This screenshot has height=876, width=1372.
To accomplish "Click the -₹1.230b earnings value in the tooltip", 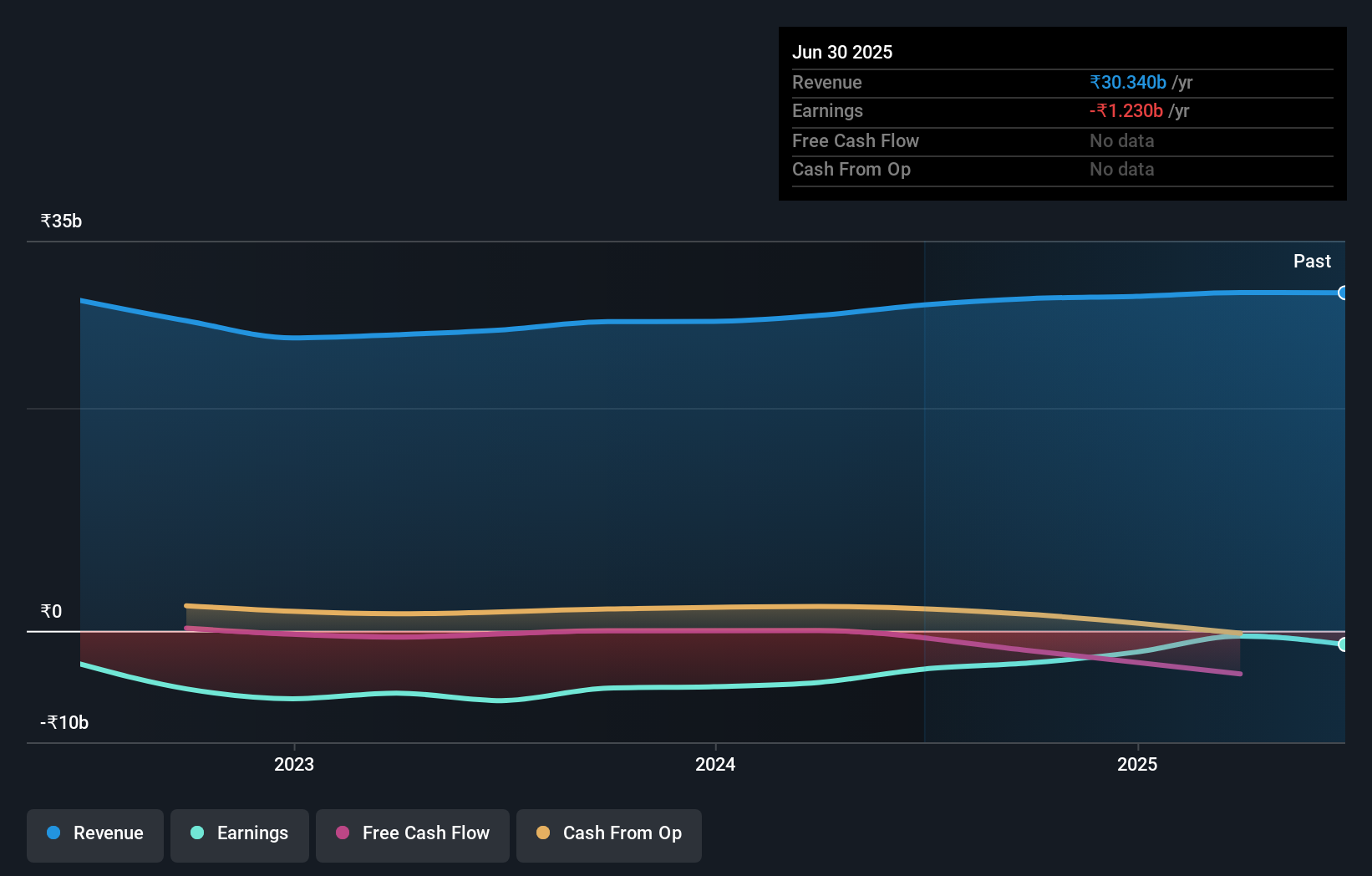I will (x=1126, y=110).
